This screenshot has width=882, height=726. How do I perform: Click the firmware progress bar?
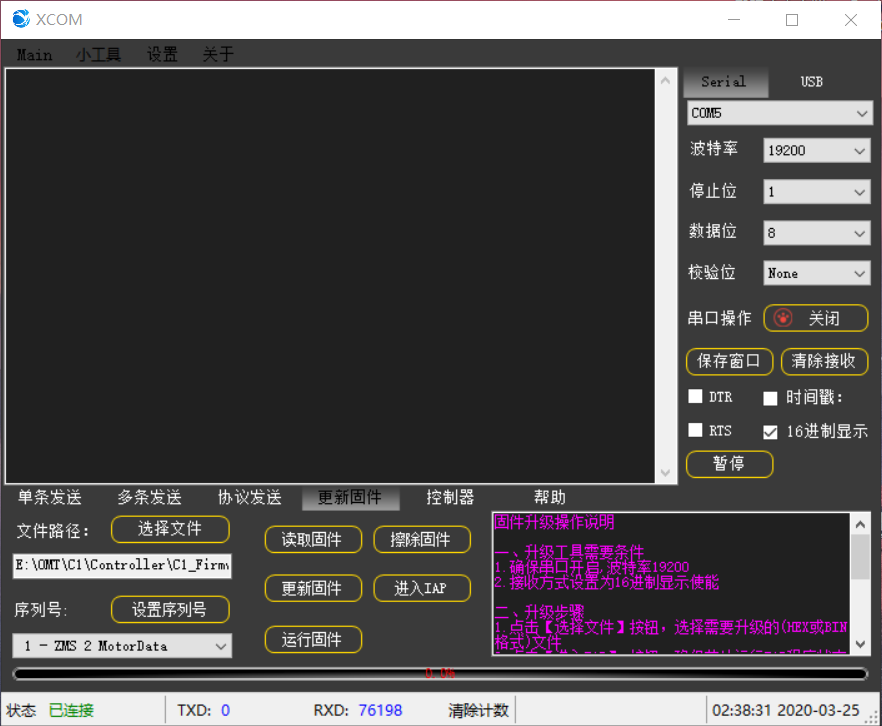tap(440, 673)
